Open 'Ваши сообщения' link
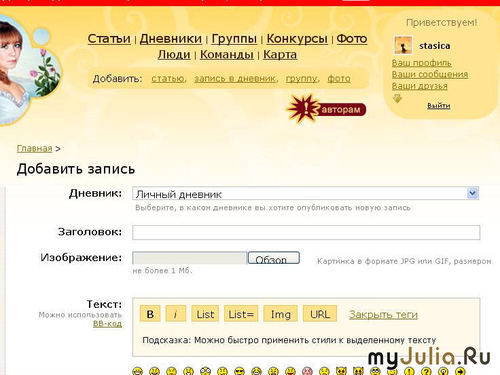The width and height of the screenshot is (500, 375). 430,74
